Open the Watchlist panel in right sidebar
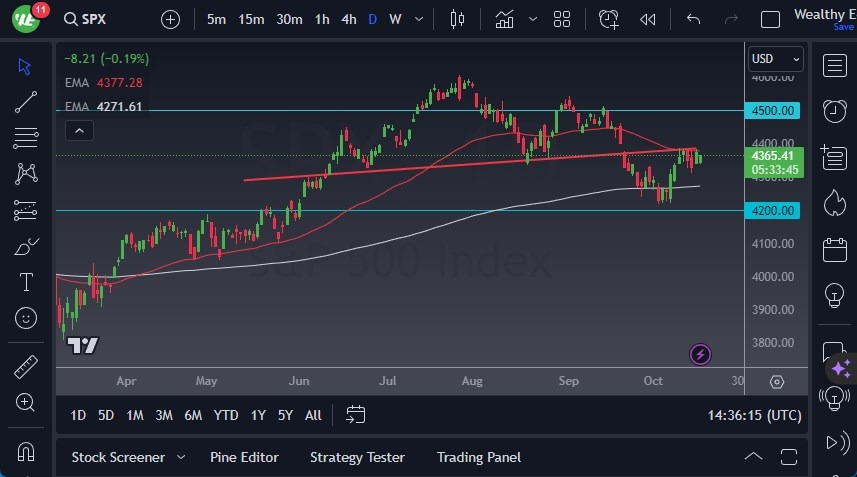This screenshot has height=477, width=857. click(x=834, y=65)
